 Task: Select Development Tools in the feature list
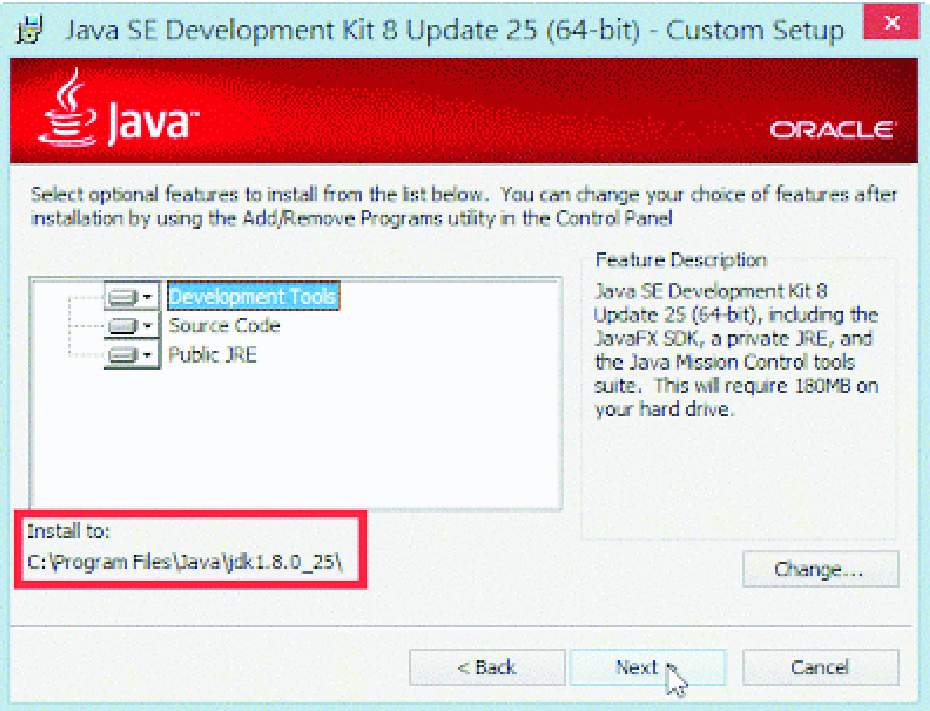pos(253,296)
